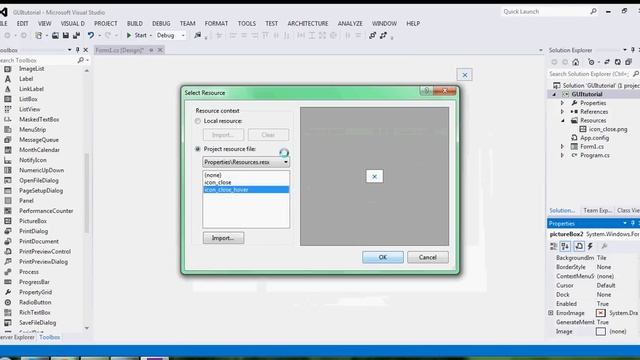Click OK in the Select Resource dialog

382,257
